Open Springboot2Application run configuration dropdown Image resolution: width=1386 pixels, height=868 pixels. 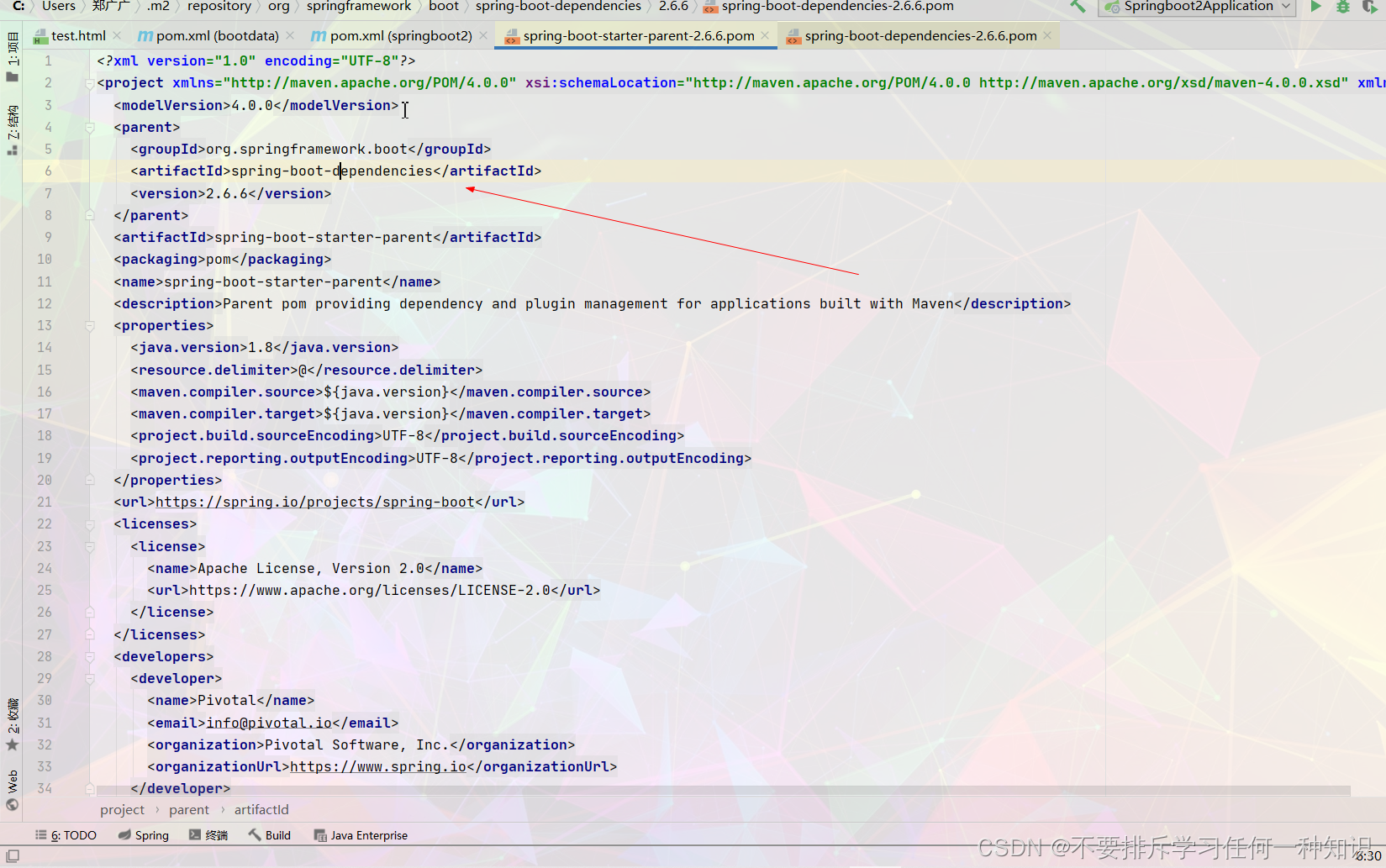(1199, 7)
